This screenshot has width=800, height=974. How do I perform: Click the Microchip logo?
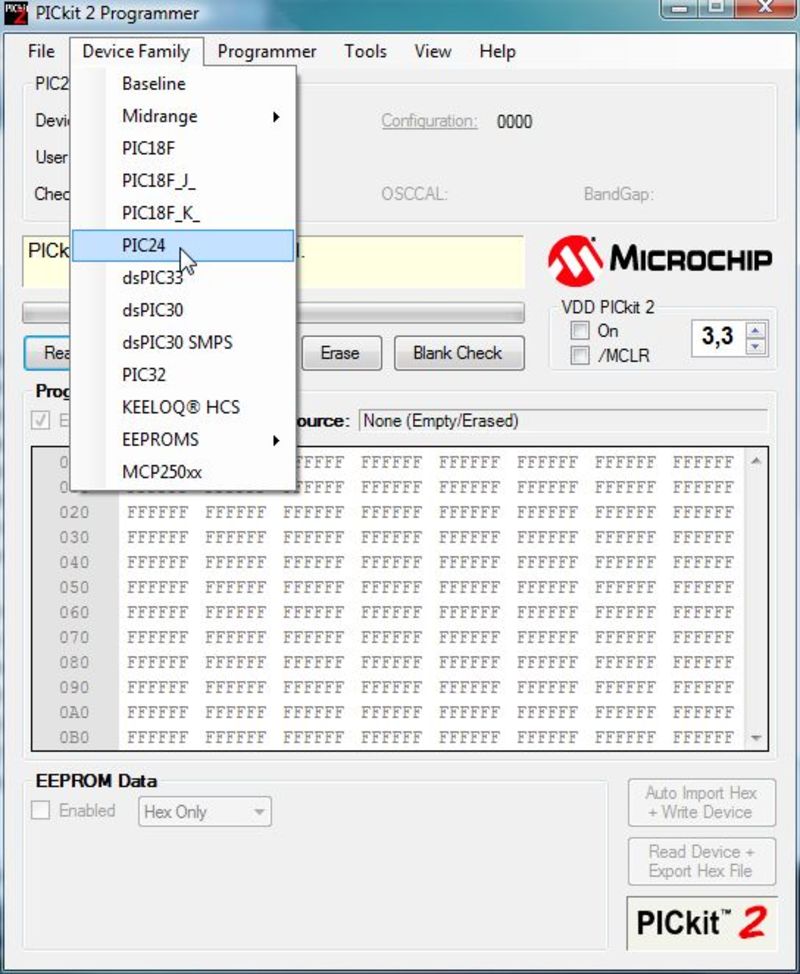[660, 259]
